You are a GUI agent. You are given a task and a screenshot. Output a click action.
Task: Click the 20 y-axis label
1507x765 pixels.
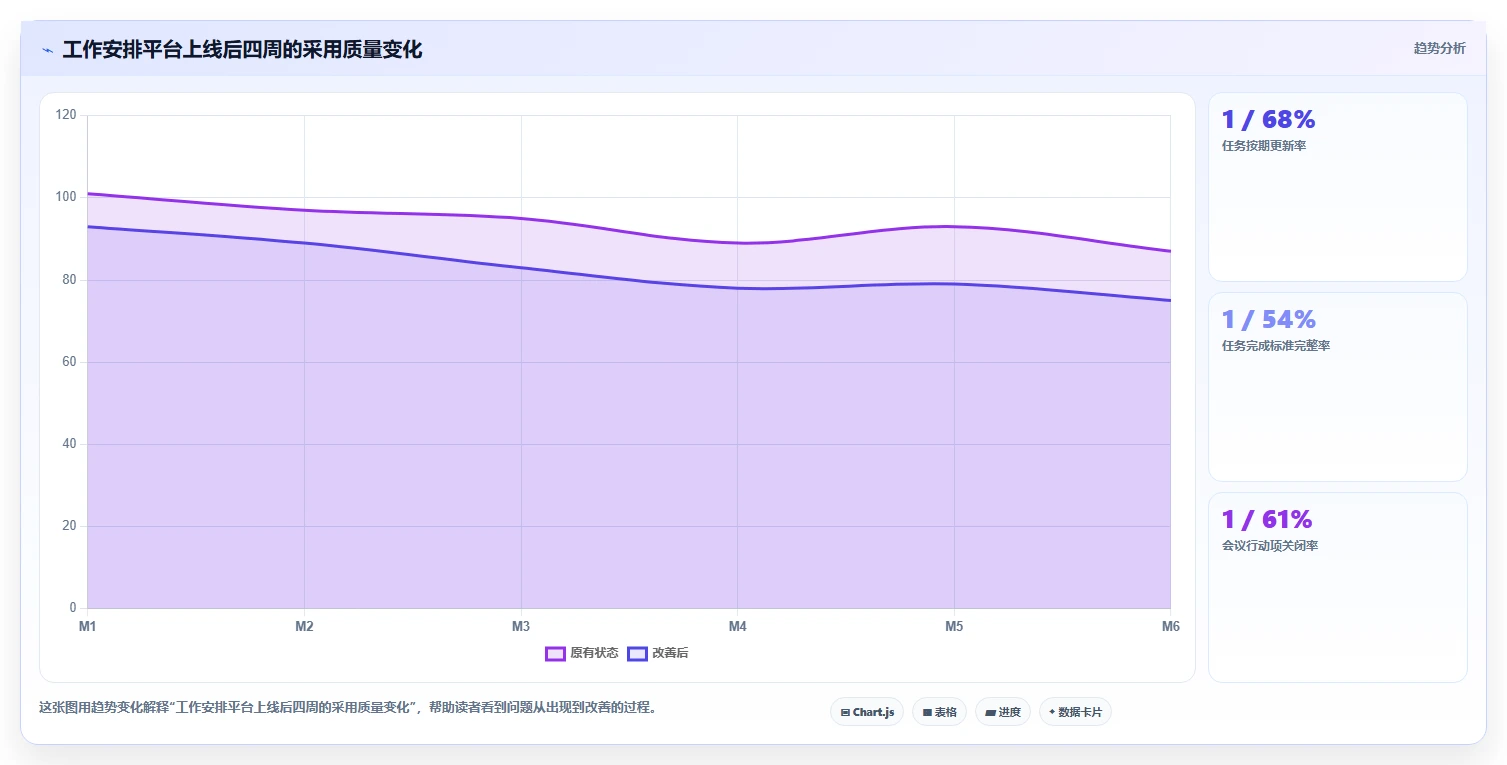click(x=69, y=526)
